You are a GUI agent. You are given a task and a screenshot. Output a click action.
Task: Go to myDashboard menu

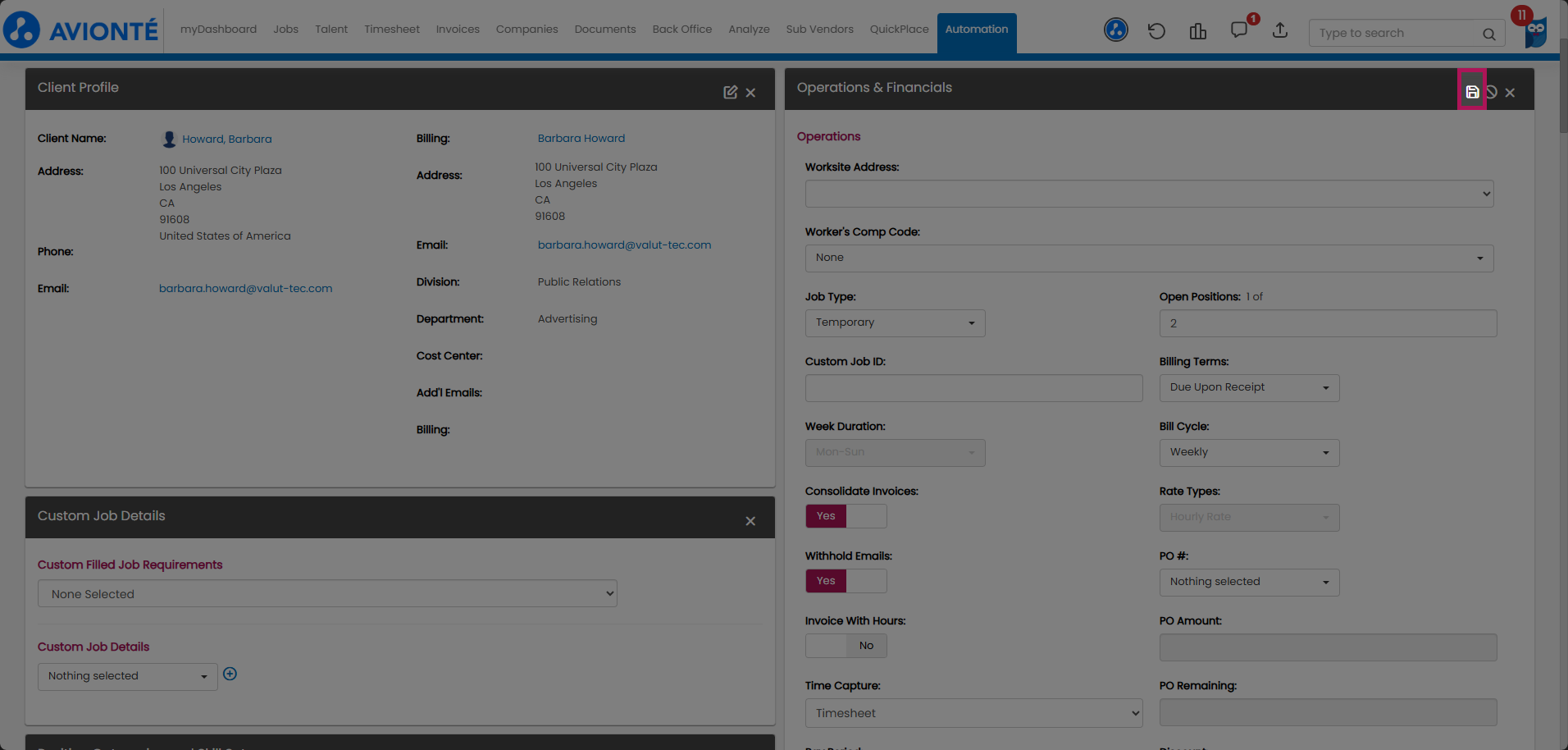coord(218,30)
